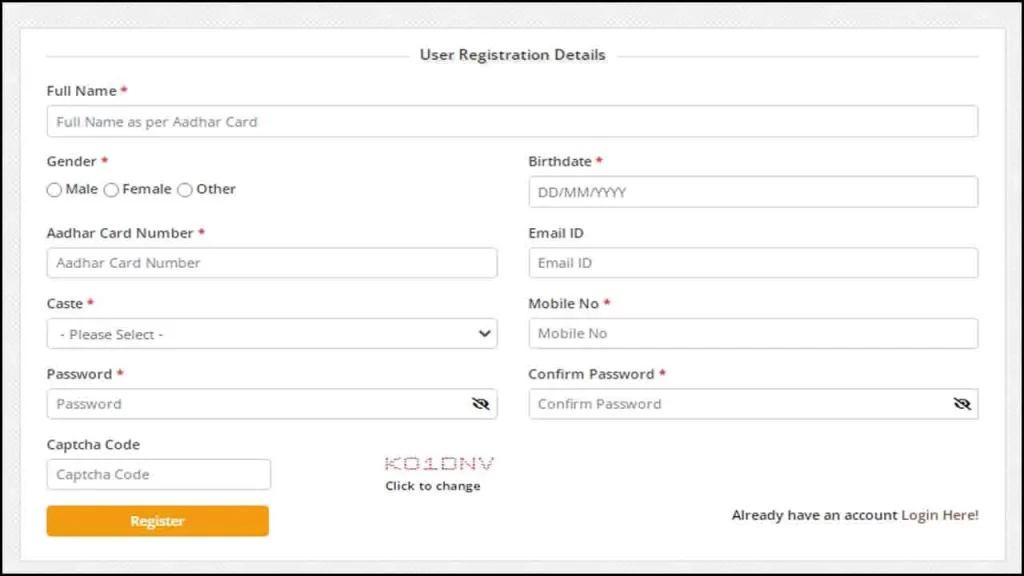Image resolution: width=1024 pixels, height=576 pixels.
Task: Select the Aadhar Card Number field
Action: [272, 262]
